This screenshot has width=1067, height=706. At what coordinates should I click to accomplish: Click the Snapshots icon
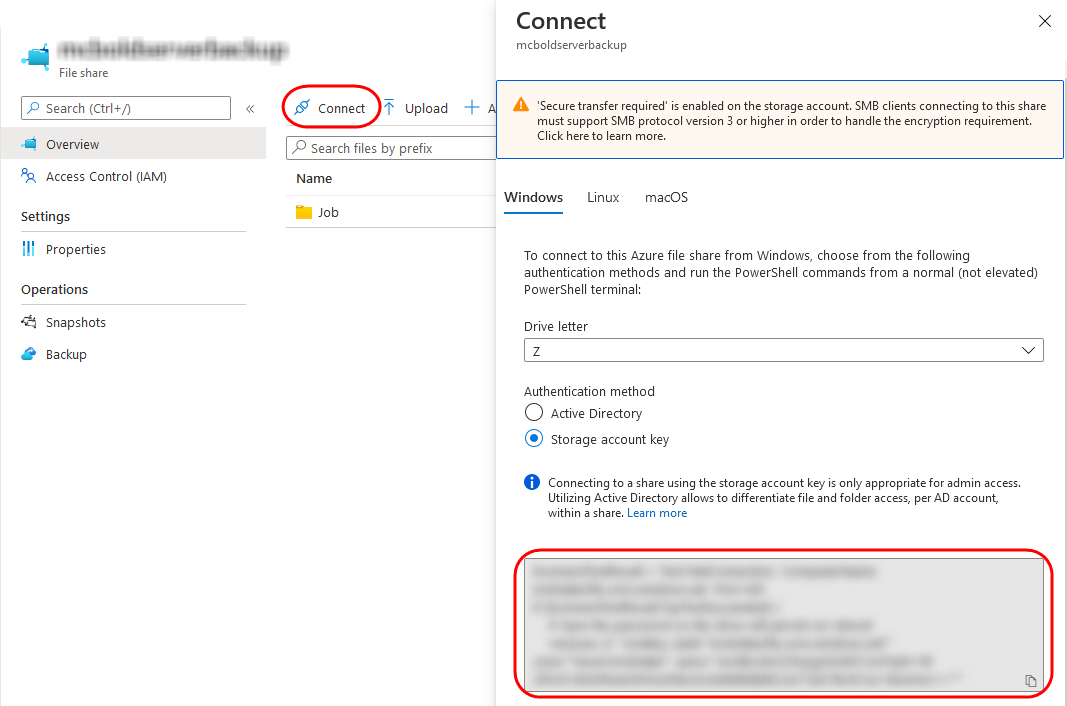tap(29, 322)
